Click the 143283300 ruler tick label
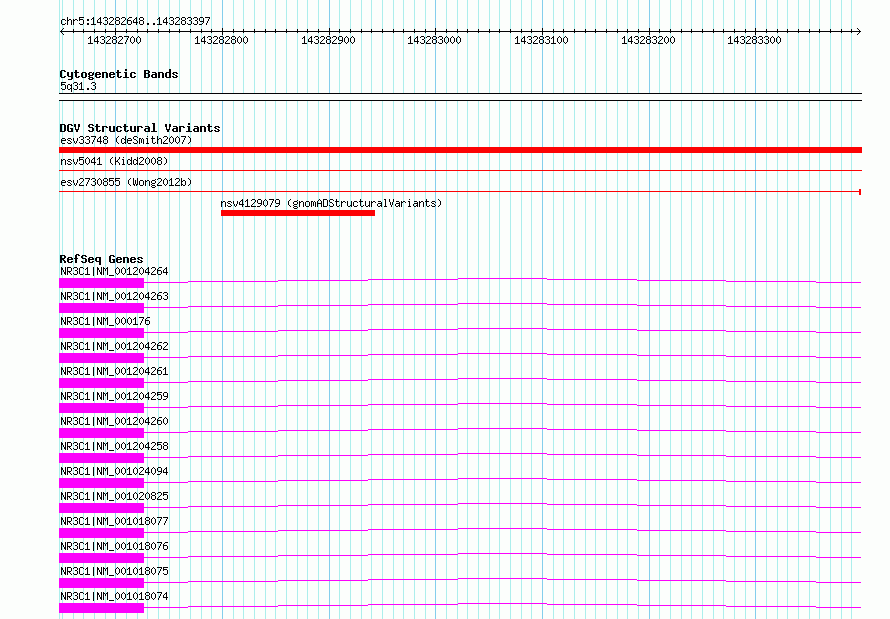 pos(754,40)
